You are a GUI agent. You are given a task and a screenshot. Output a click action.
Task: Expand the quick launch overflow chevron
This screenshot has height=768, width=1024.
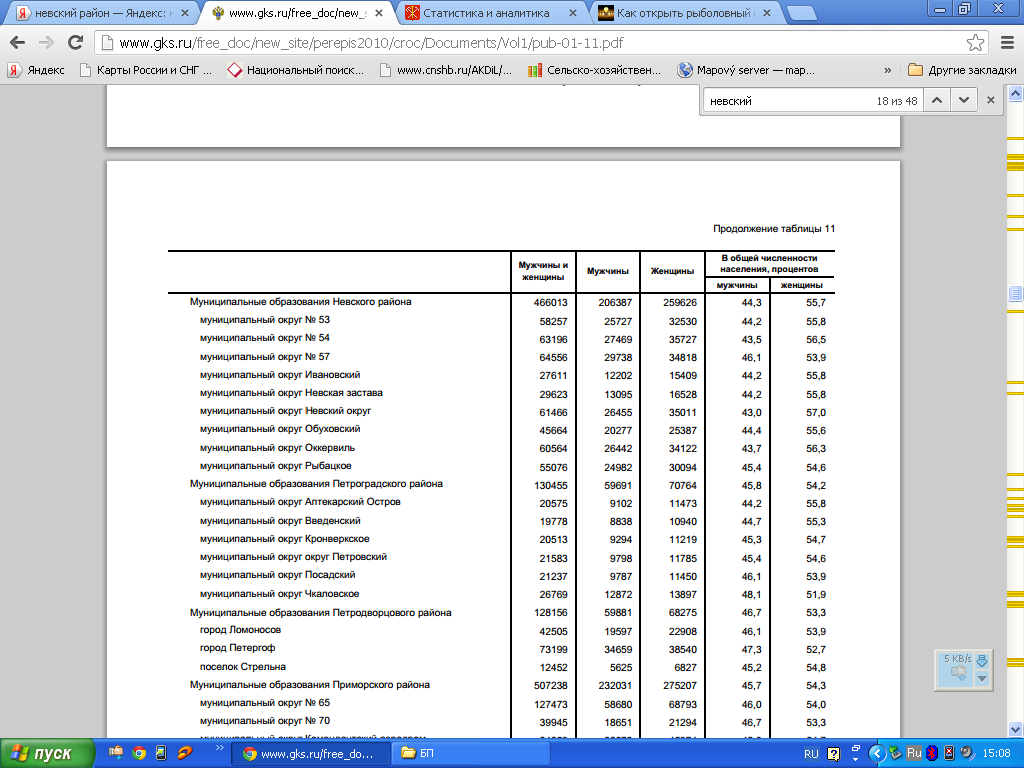(219, 748)
